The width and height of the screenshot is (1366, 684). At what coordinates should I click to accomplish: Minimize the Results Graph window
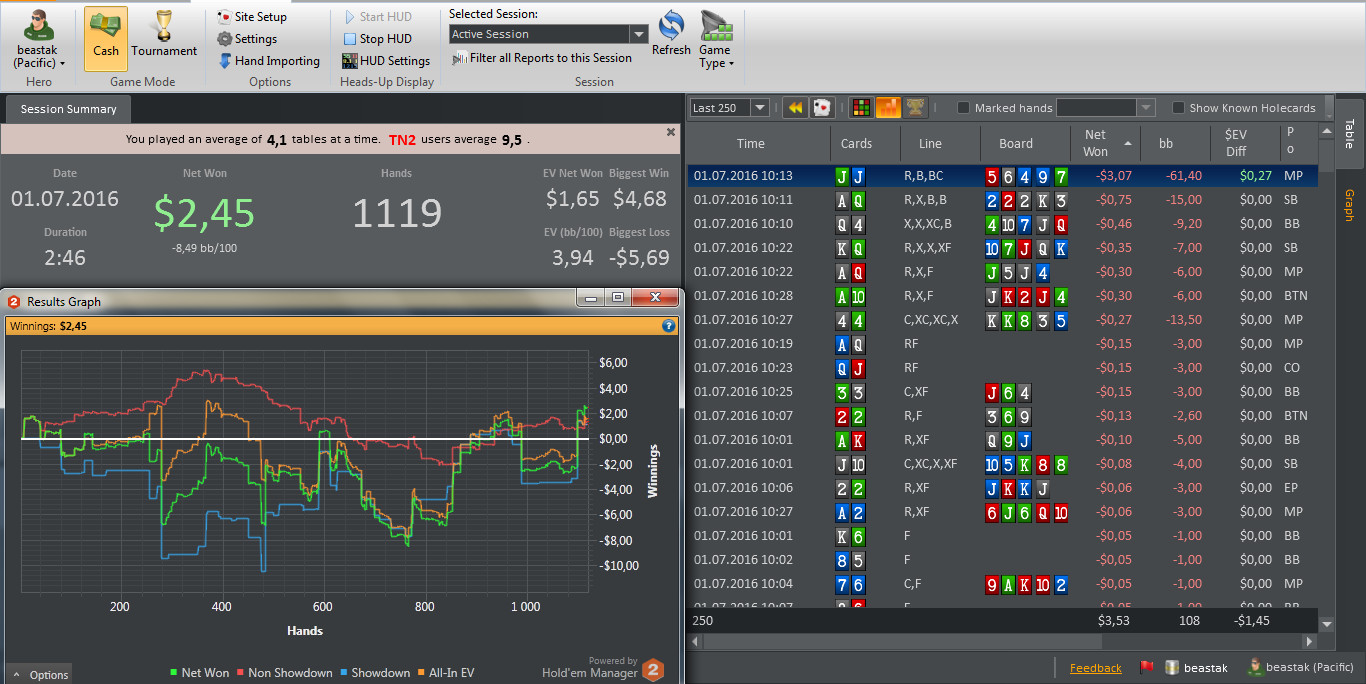coord(592,298)
